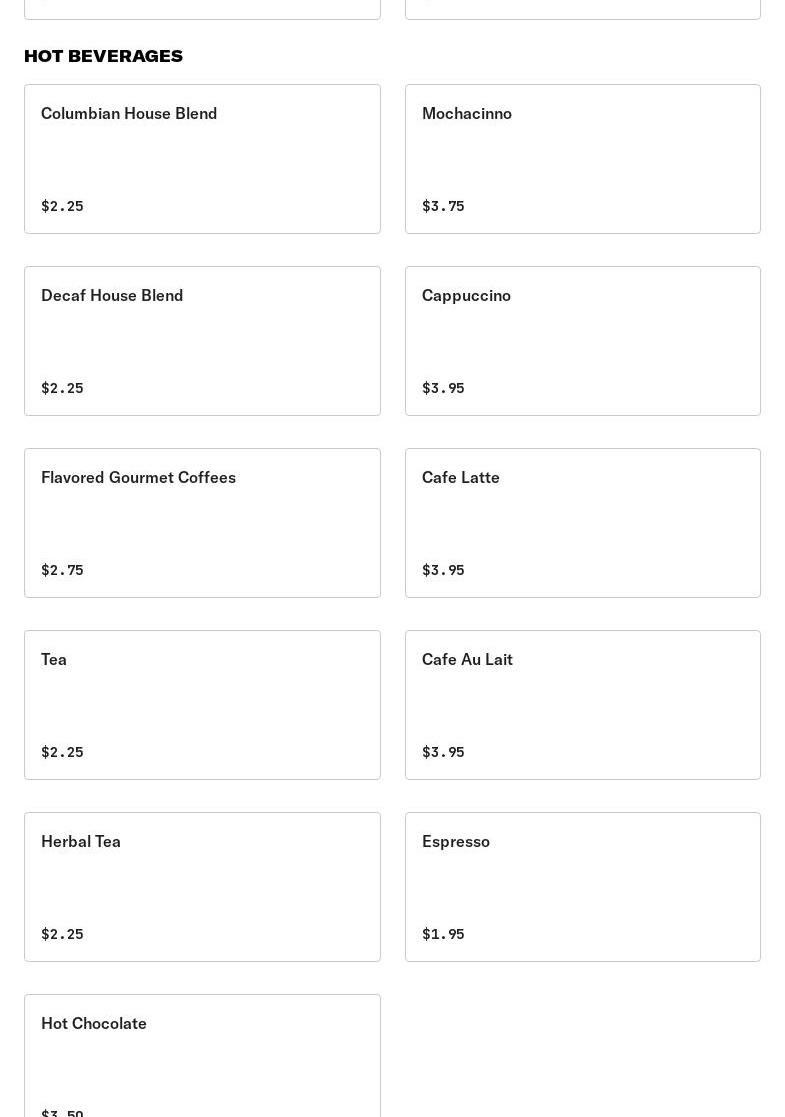This screenshot has width=785, height=1117.
Task: Select the Flavored Gourmet Coffees card
Action: (x=202, y=523)
